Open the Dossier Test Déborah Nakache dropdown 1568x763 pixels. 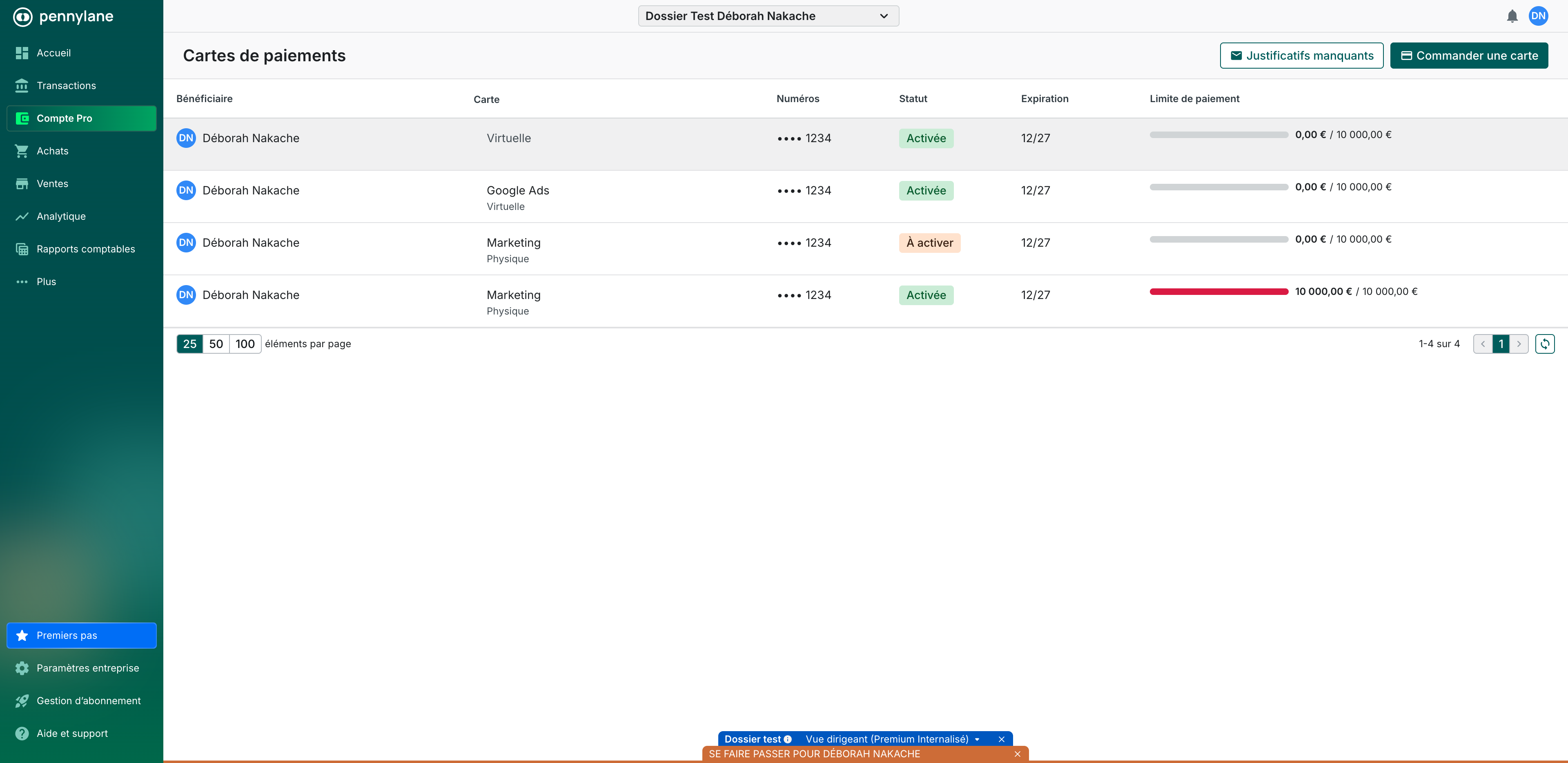(x=768, y=16)
